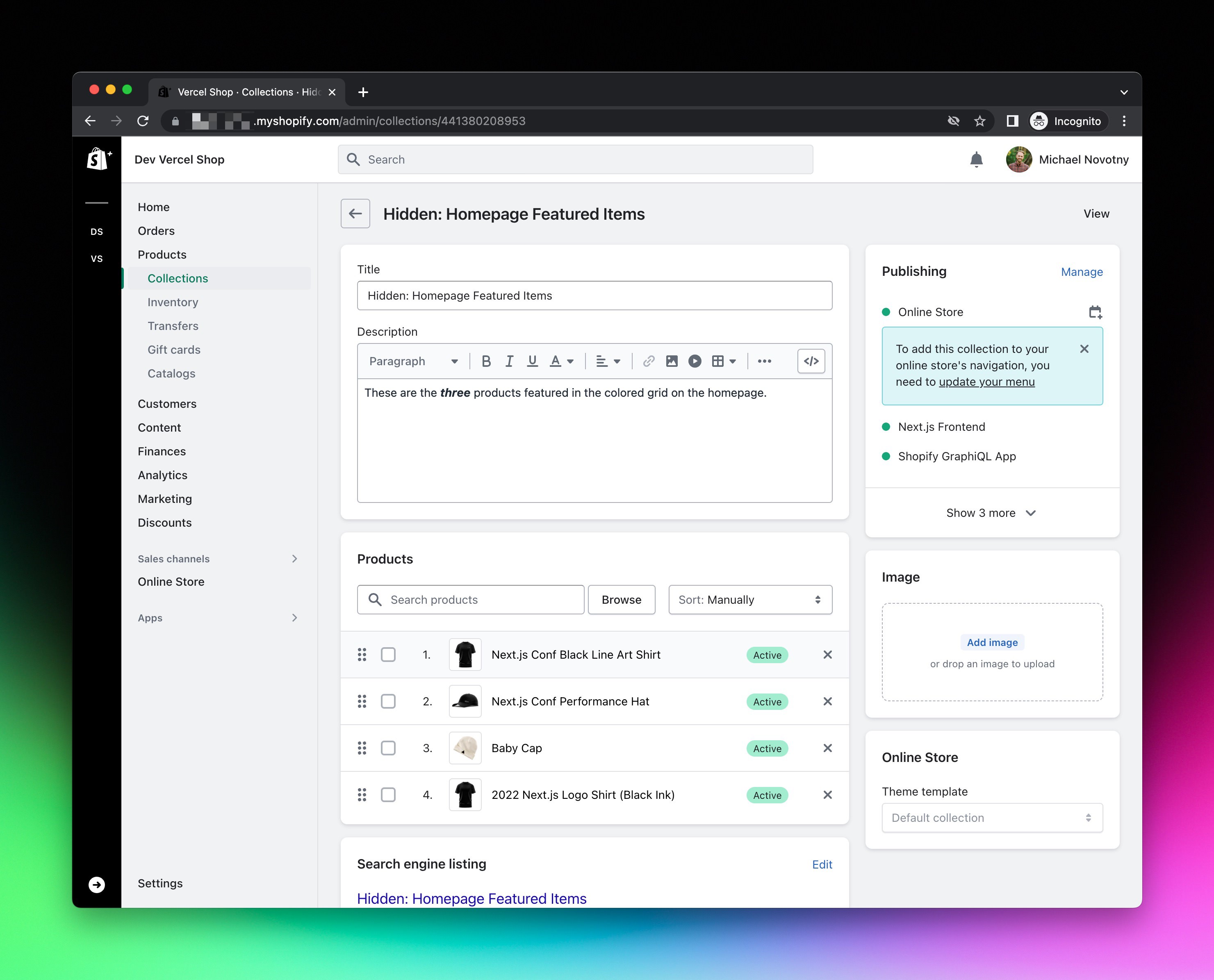
Task: Remove 2022 Next.js Logo Shirt from collection
Action: (828, 795)
